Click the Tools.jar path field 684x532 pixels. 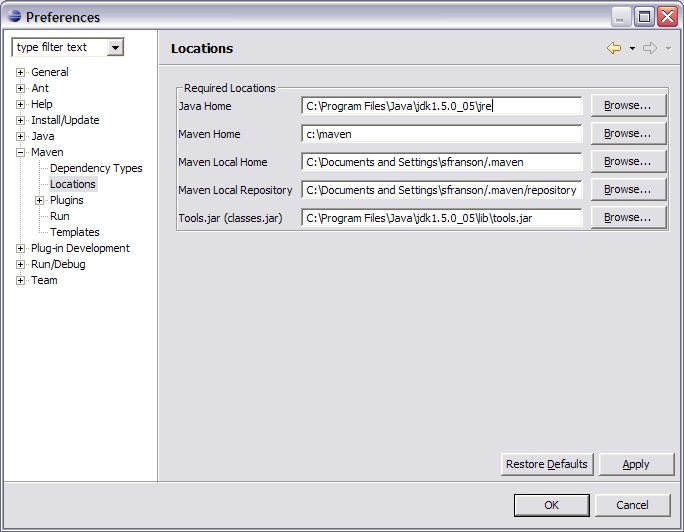pos(441,218)
